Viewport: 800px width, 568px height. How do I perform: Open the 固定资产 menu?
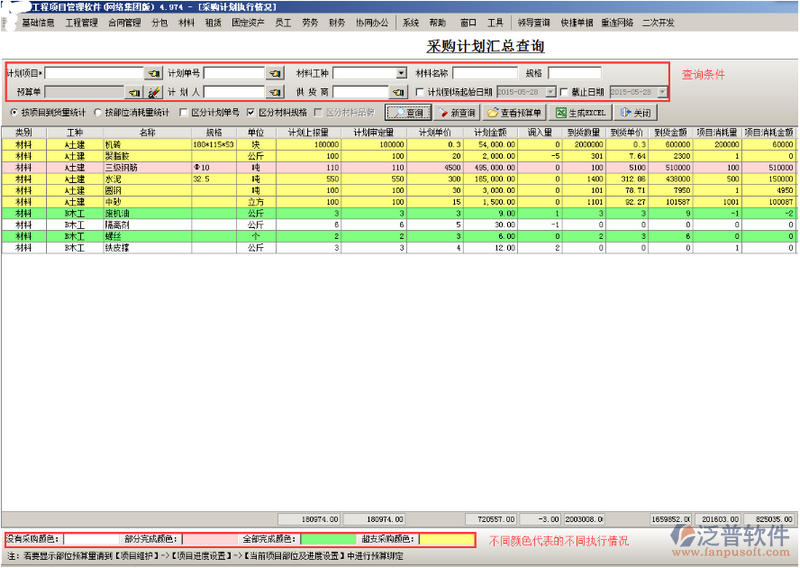coord(250,21)
